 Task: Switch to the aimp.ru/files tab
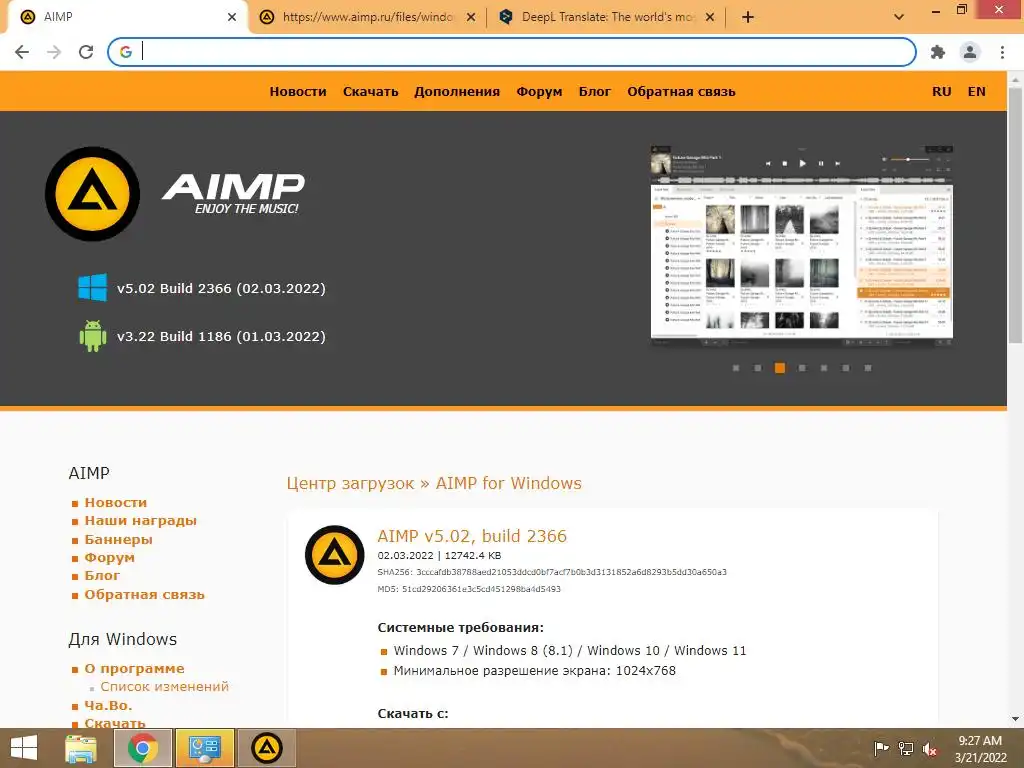tap(367, 17)
